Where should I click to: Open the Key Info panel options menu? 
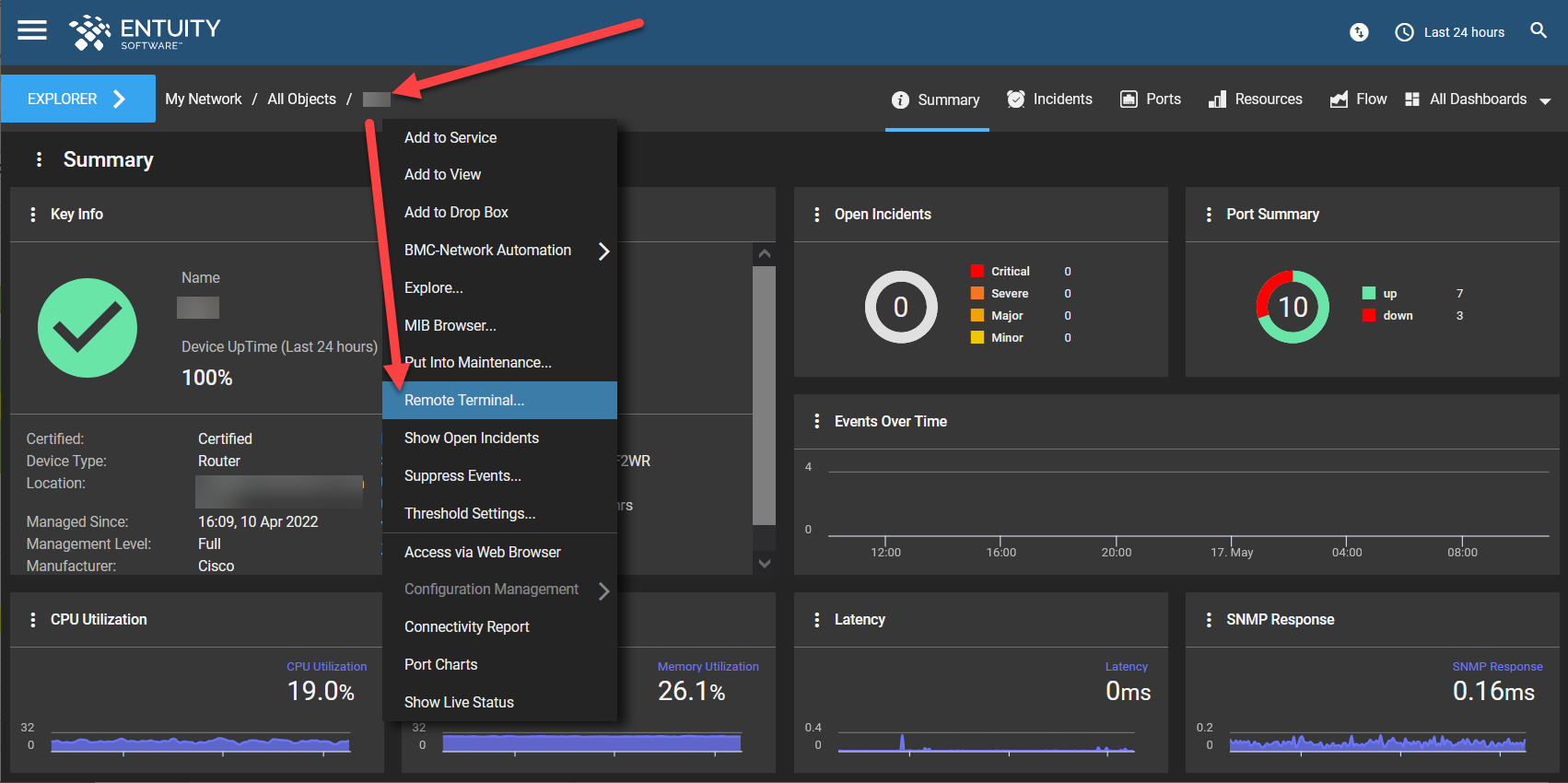tap(33, 214)
